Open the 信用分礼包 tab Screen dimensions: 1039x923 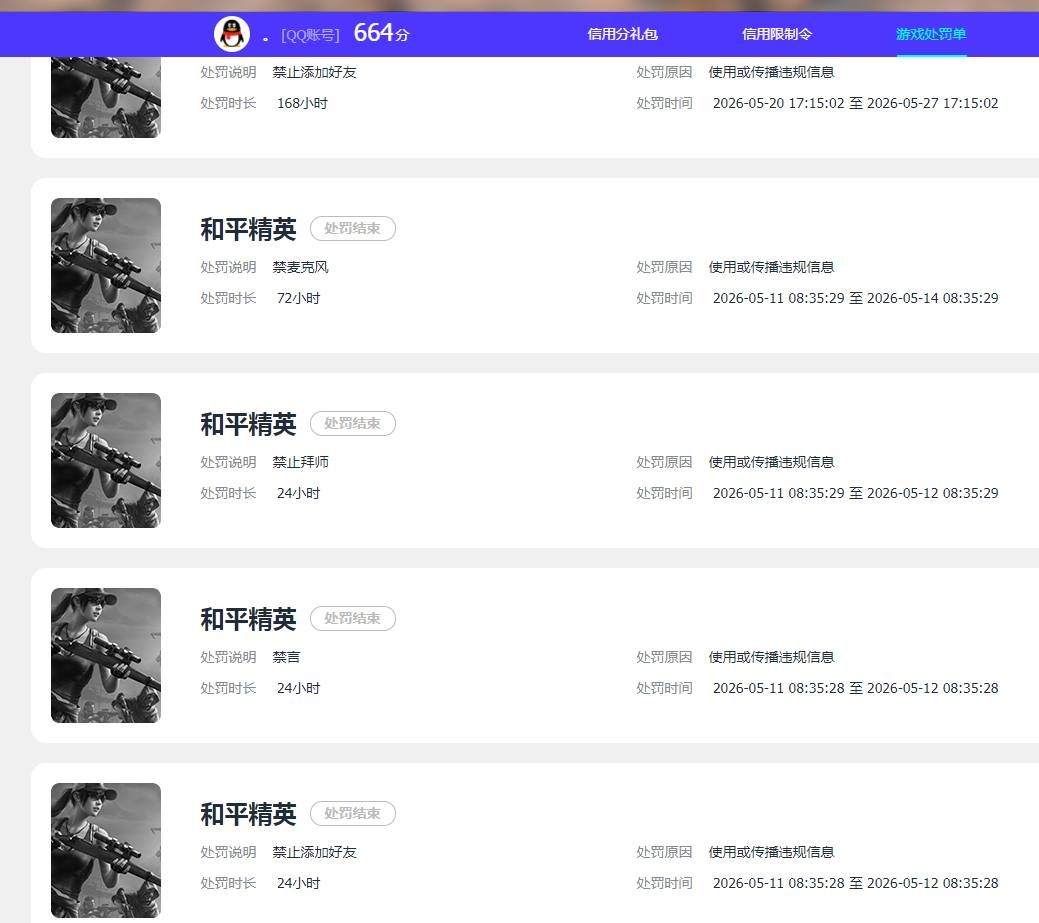[x=622, y=34]
